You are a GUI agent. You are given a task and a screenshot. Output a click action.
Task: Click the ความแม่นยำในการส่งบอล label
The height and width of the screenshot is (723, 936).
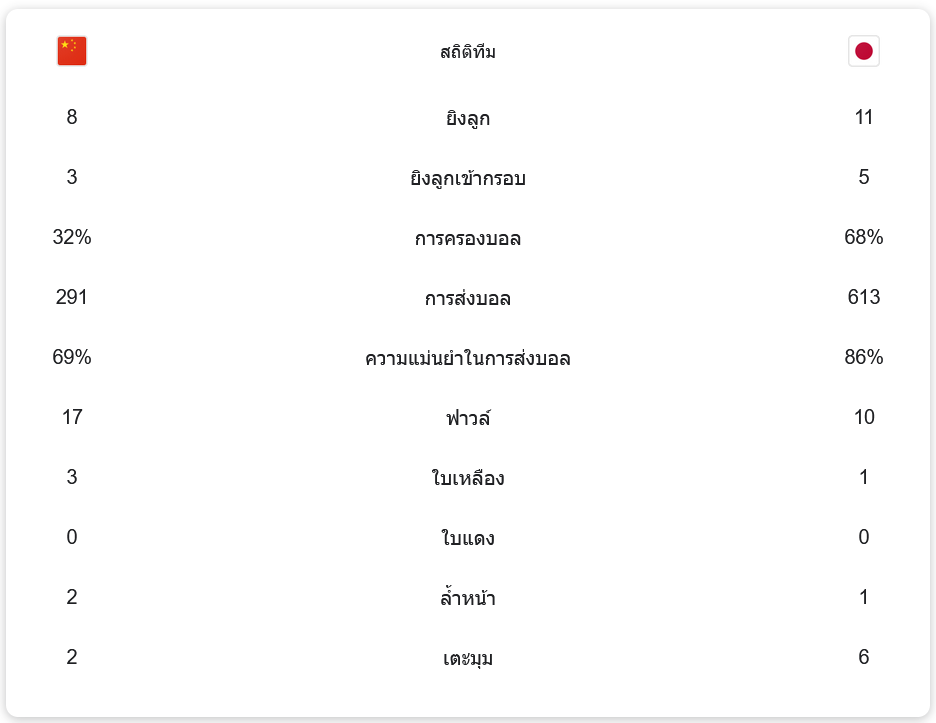468,358
